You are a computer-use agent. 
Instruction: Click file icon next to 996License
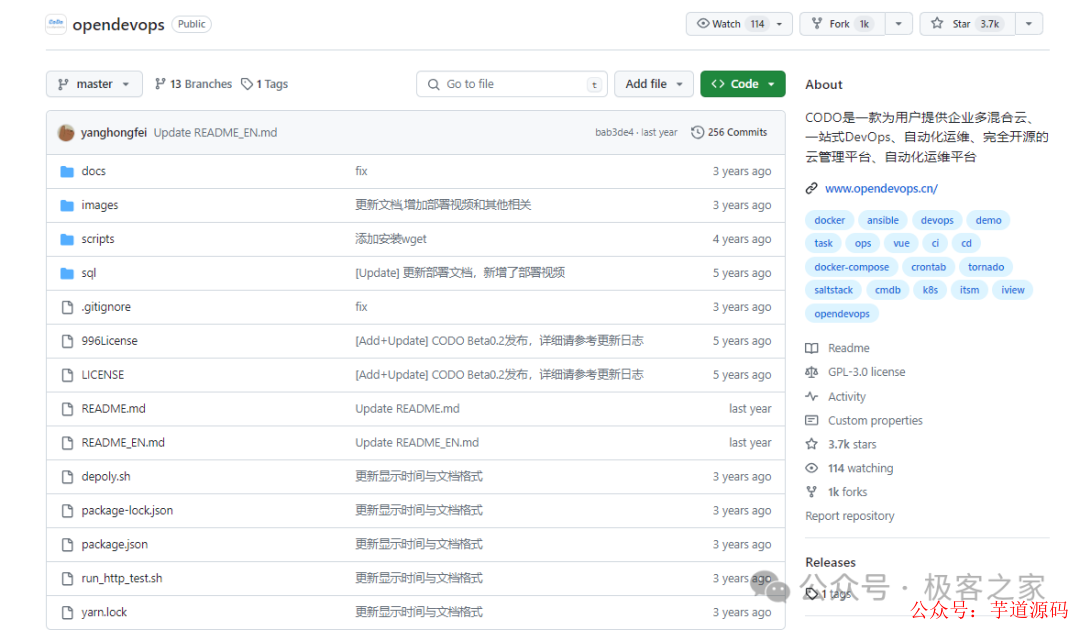[x=67, y=341]
